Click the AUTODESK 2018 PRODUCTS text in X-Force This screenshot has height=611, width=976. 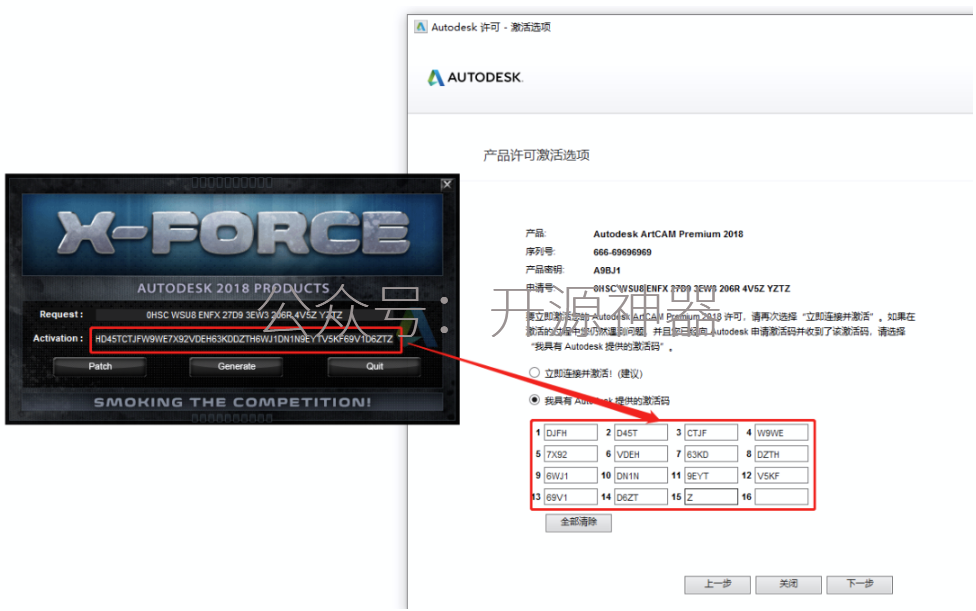(233, 288)
